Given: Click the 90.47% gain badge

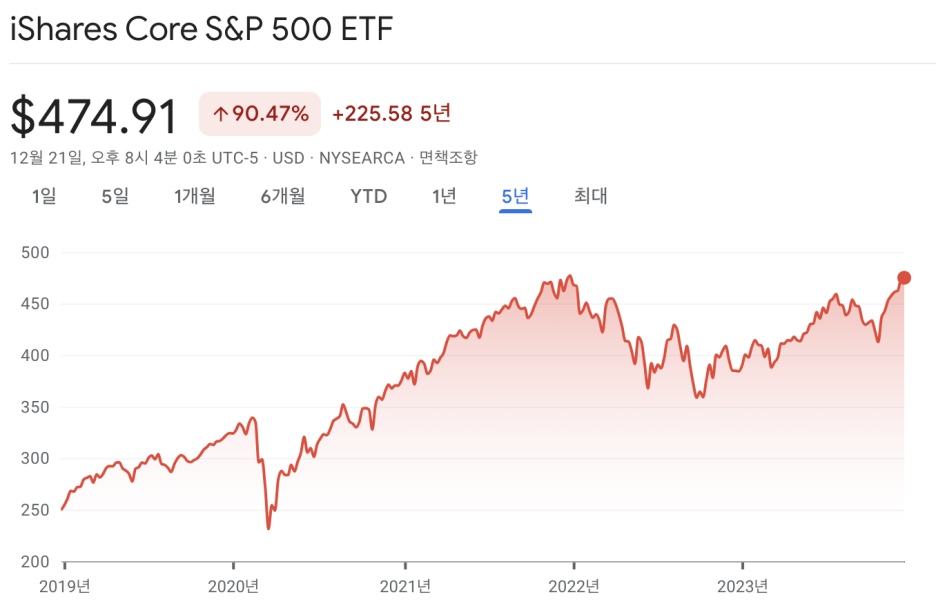Looking at the screenshot, I should tap(260, 113).
